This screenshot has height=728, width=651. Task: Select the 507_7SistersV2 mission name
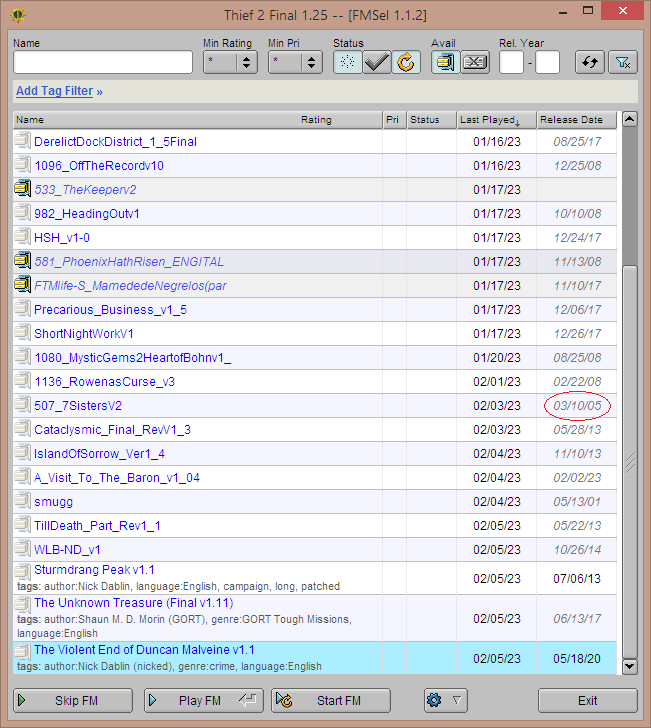[x=78, y=406]
